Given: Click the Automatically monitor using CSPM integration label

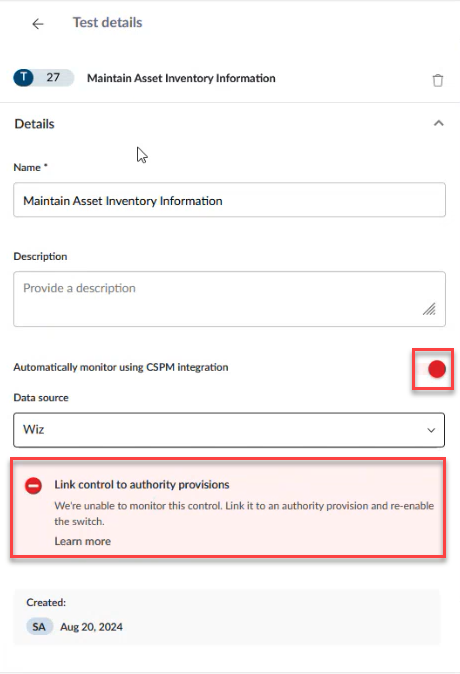Looking at the screenshot, I should [x=121, y=367].
